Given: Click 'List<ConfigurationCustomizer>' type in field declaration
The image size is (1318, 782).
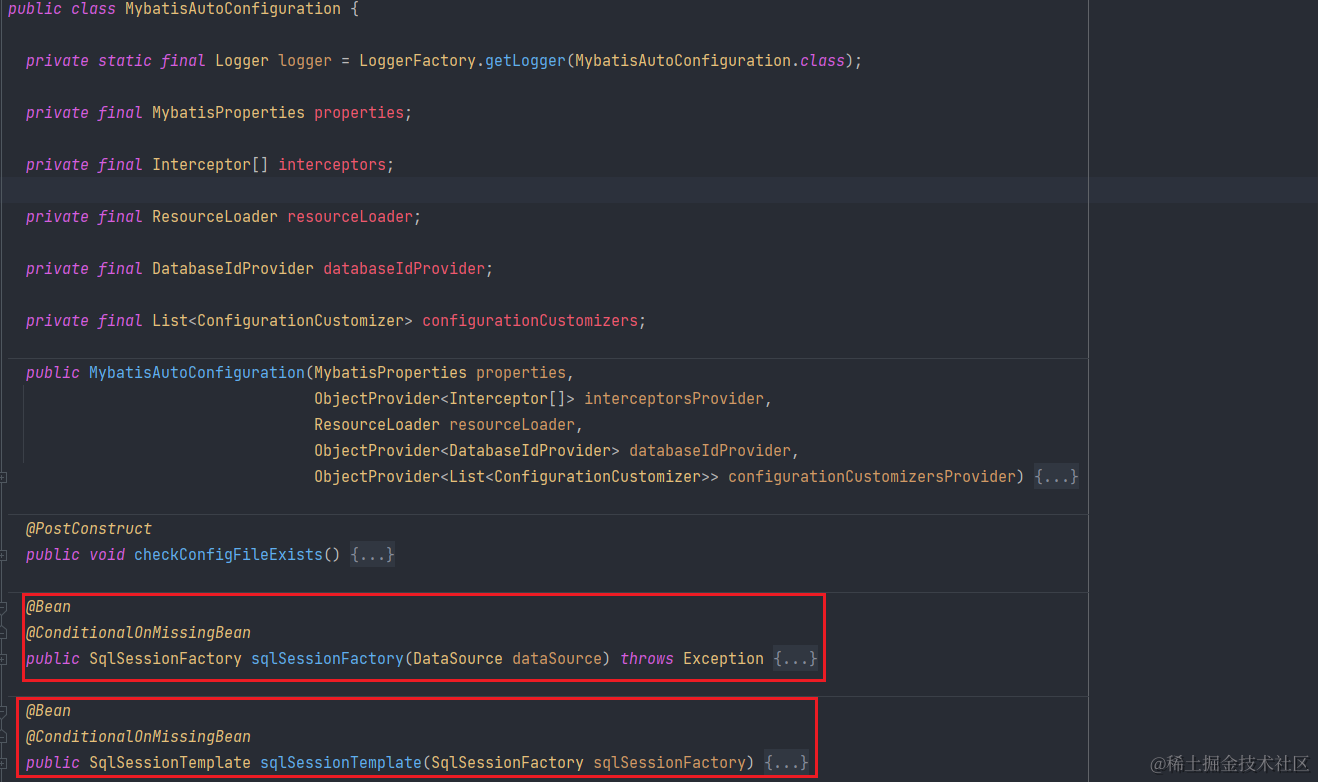Looking at the screenshot, I should 282,321.
